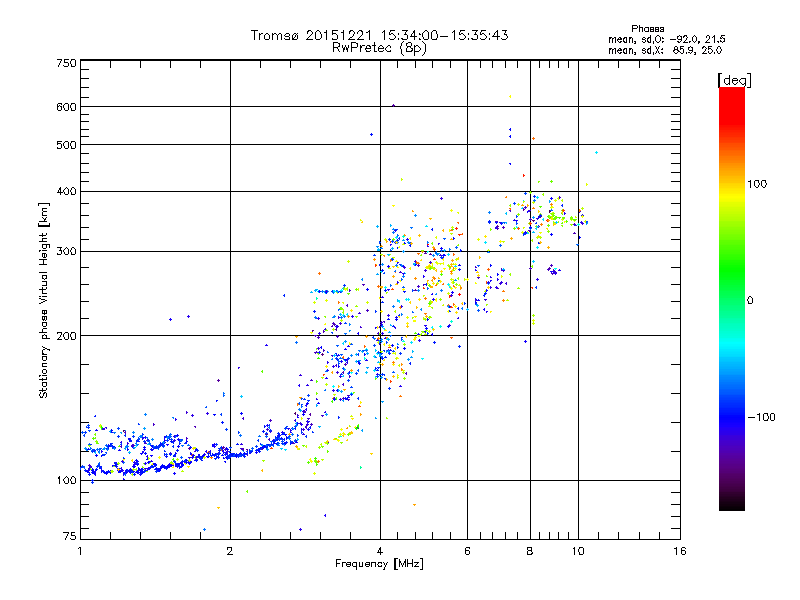
Task: Click the 750 tick on the height axis
Action: pos(67,63)
